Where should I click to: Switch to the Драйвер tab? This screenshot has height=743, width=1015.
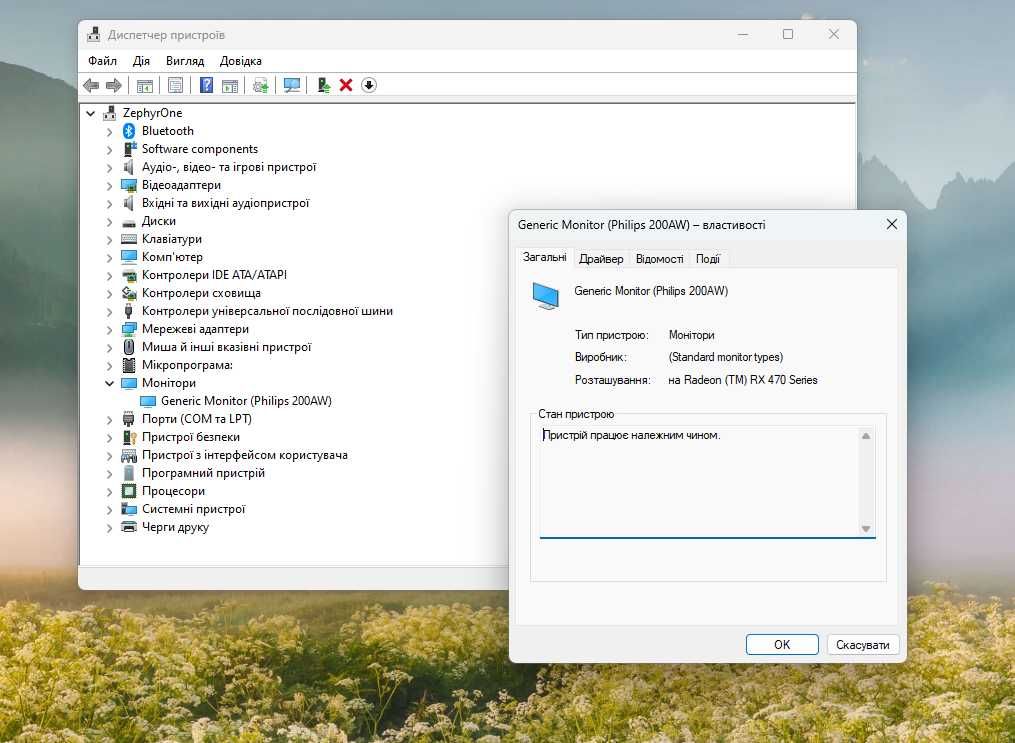coord(601,259)
